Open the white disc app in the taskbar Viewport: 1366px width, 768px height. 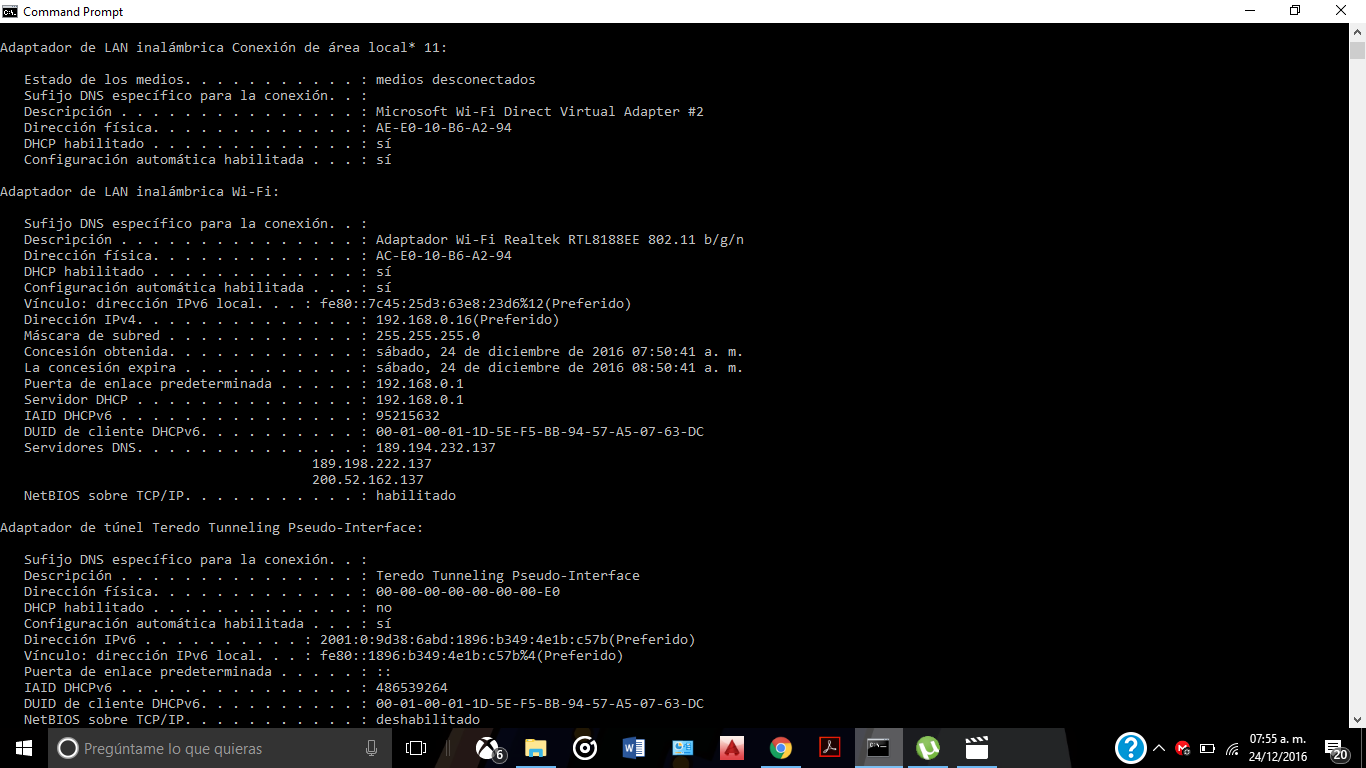(585, 748)
